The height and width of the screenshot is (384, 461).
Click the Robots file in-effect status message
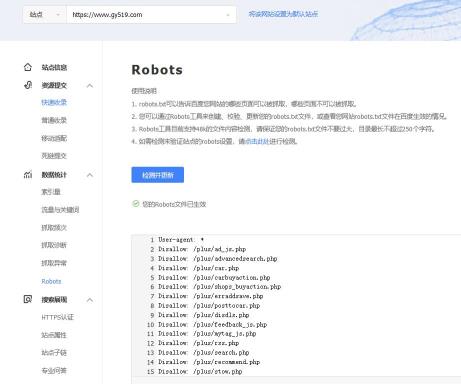pyautogui.click(x=174, y=204)
